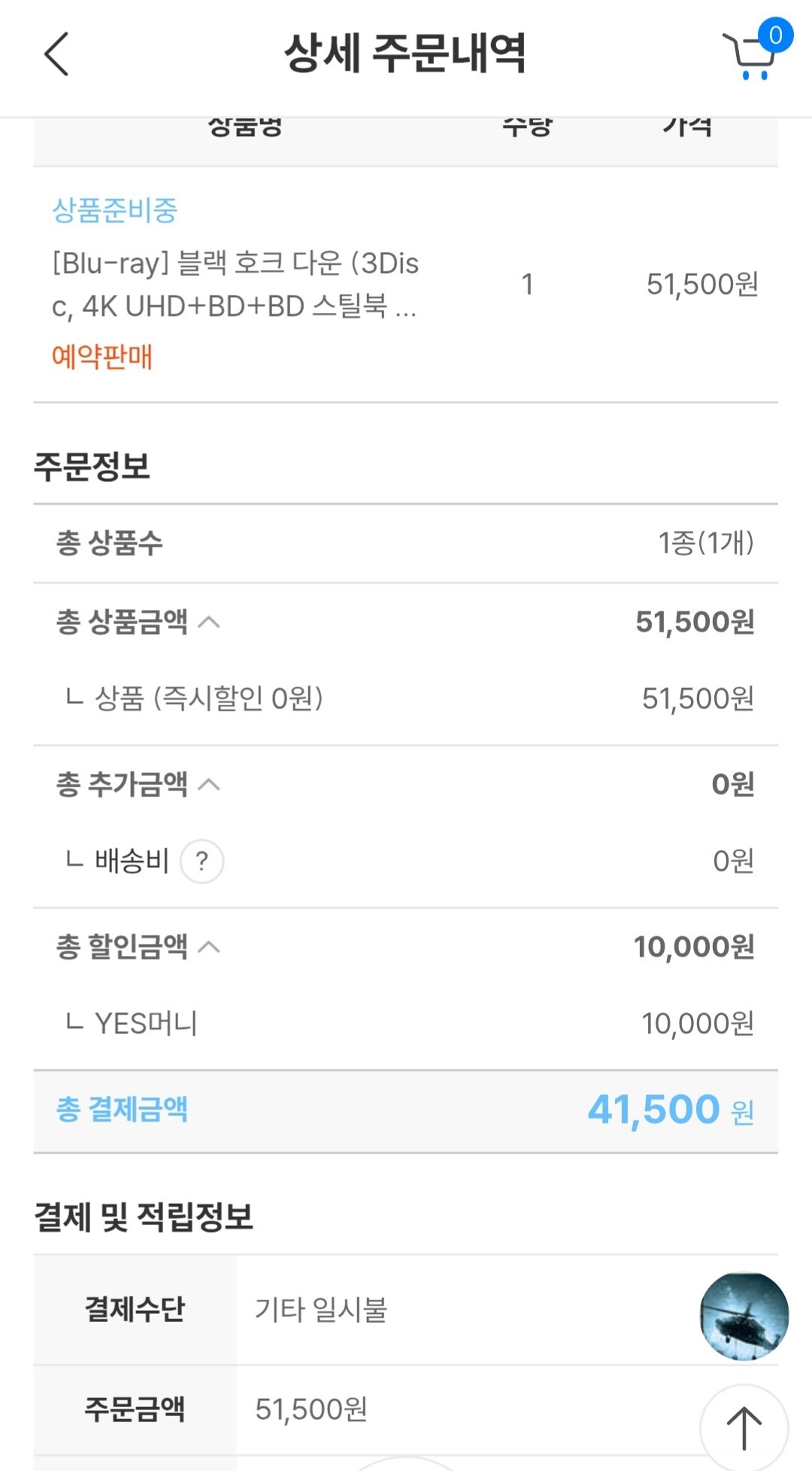812x1471 pixels.
Task: Tap the 예약판매 label
Action: click(x=101, y=356)
